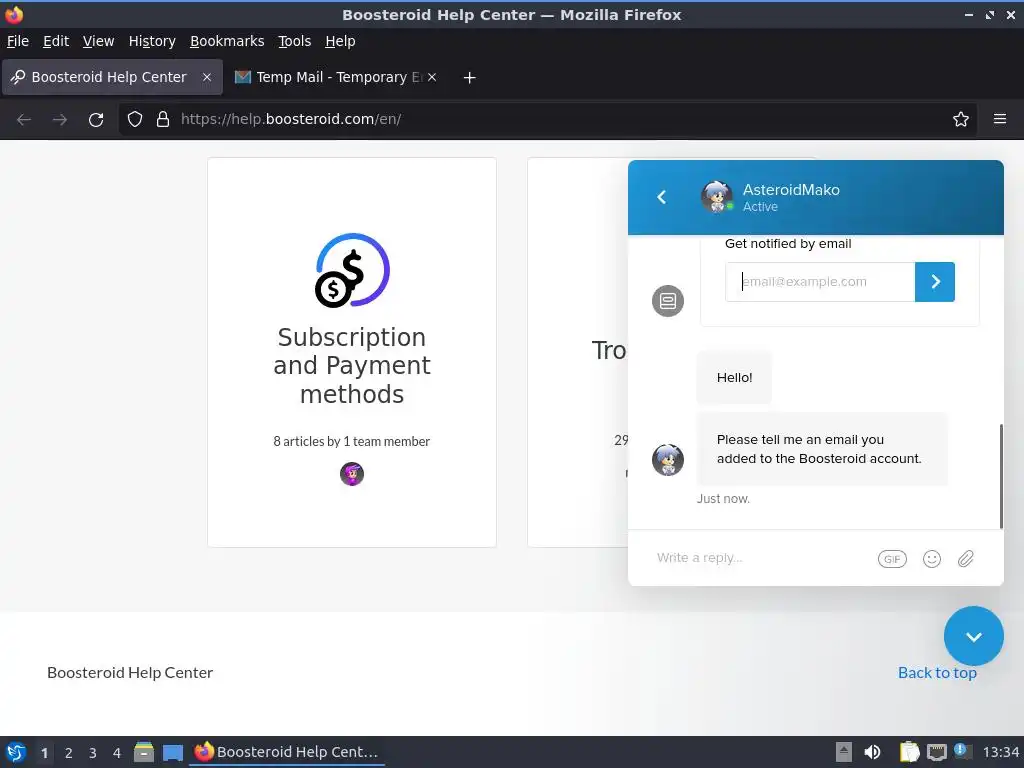The image size is (1024, 768).
Task: Close the Temp Mail tab
Action: coord(432,77)
